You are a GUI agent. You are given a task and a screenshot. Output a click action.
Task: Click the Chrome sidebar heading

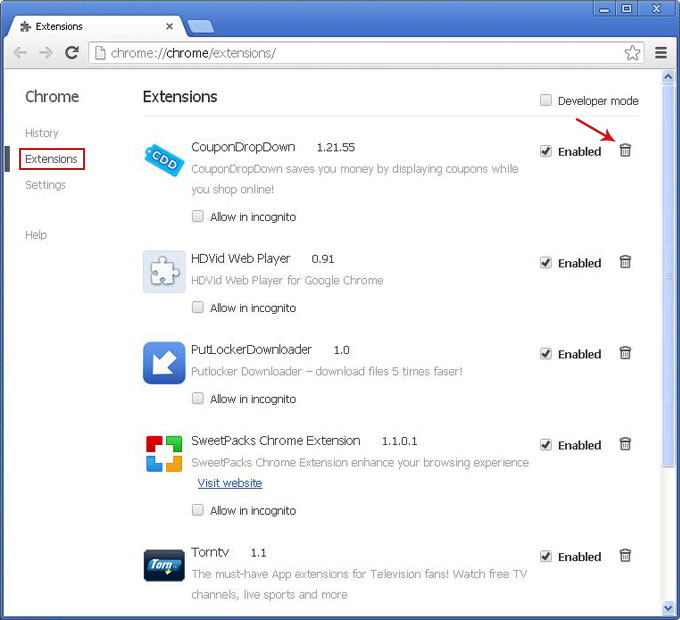click(x=52, y=96)
